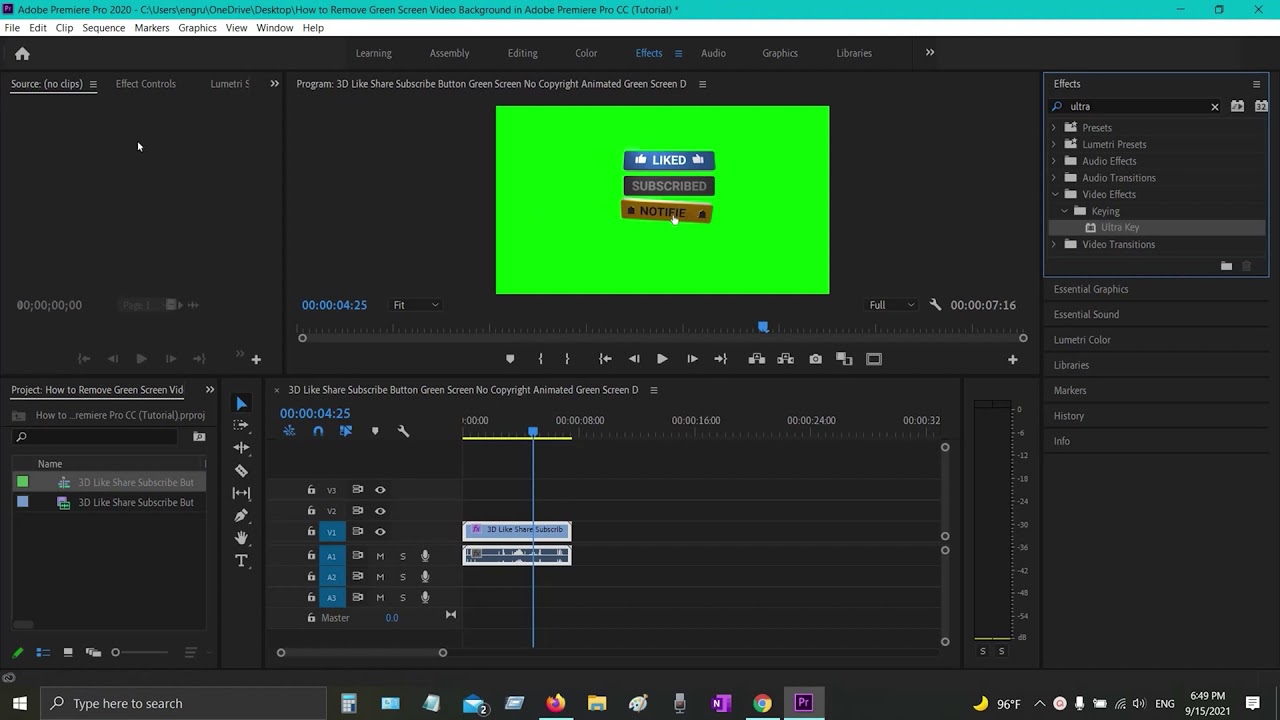Create new custom bin in Effects panel
1280x720 pixels.
point(1226,266)
